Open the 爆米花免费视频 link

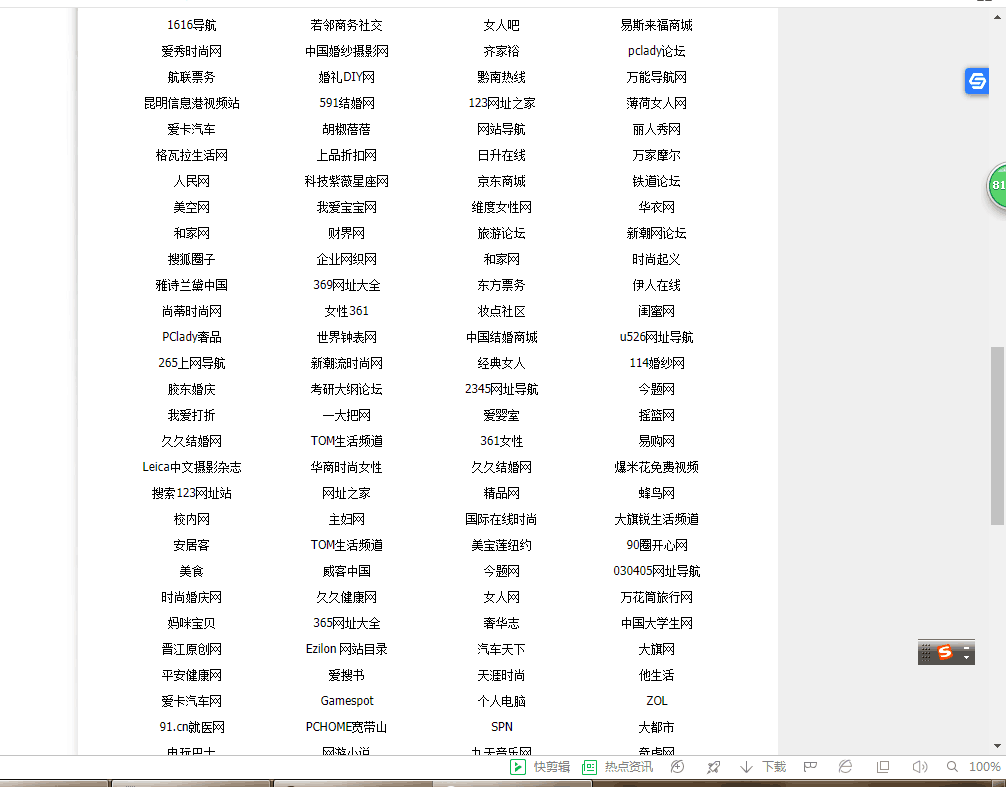pos(656,467)
